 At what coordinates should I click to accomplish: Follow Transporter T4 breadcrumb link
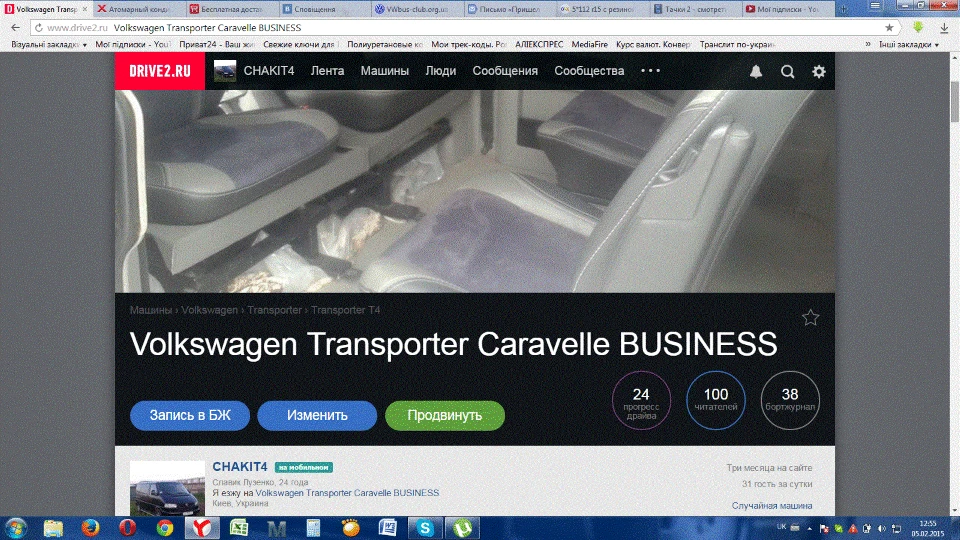(x=345, y=310)
